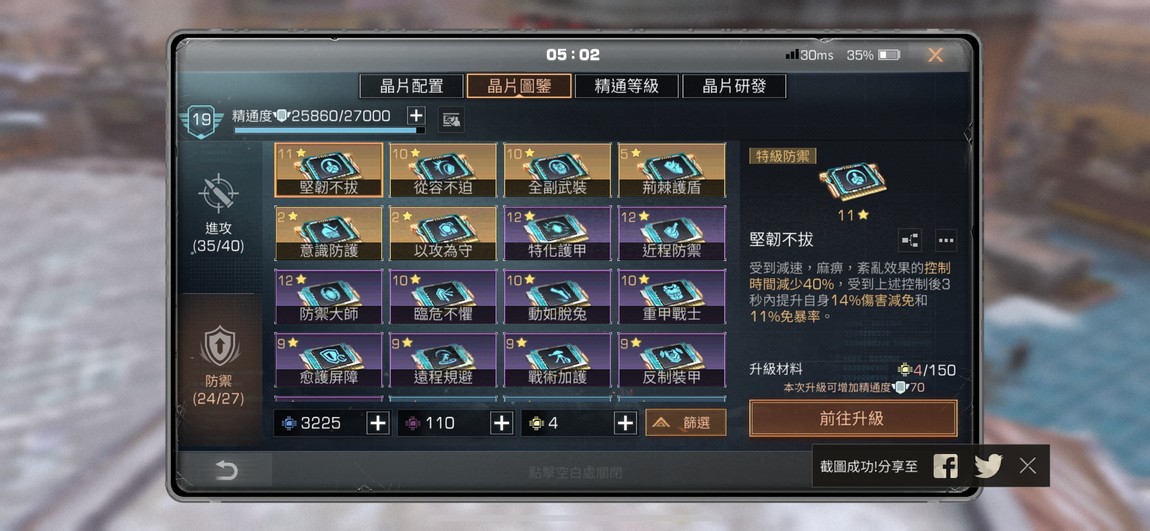Add more of the 4 gold currency

pos(625,423)
